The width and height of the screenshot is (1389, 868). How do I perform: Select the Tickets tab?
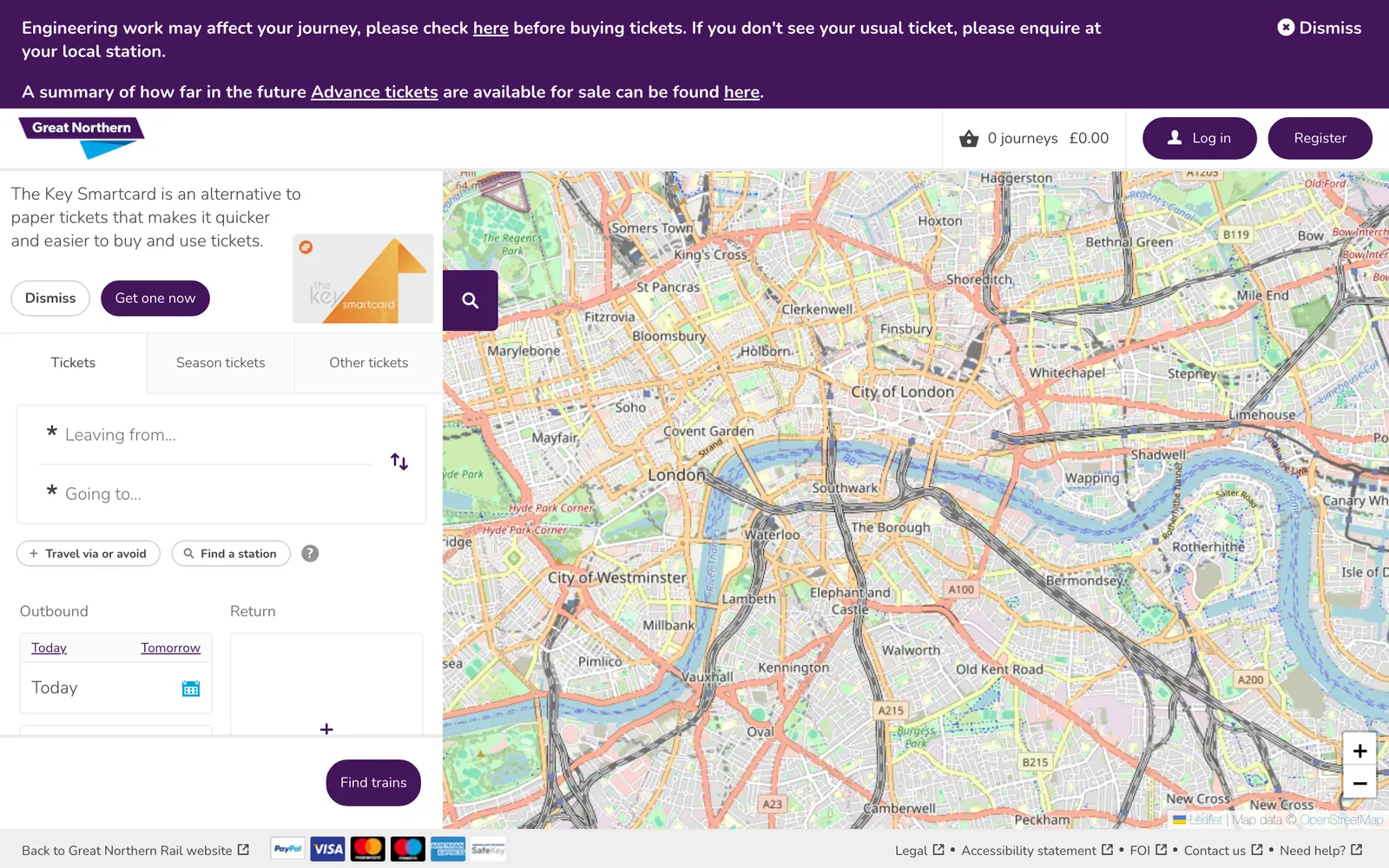(x=73, y=363)
